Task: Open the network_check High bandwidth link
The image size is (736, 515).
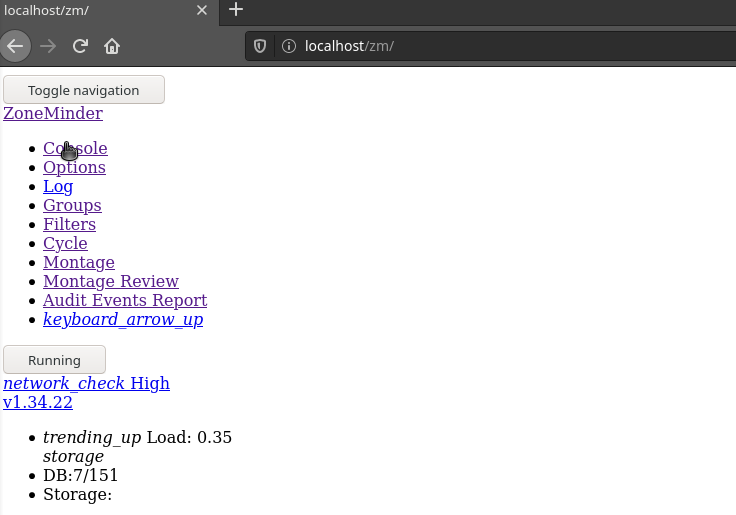Action: tap(86, 384)
